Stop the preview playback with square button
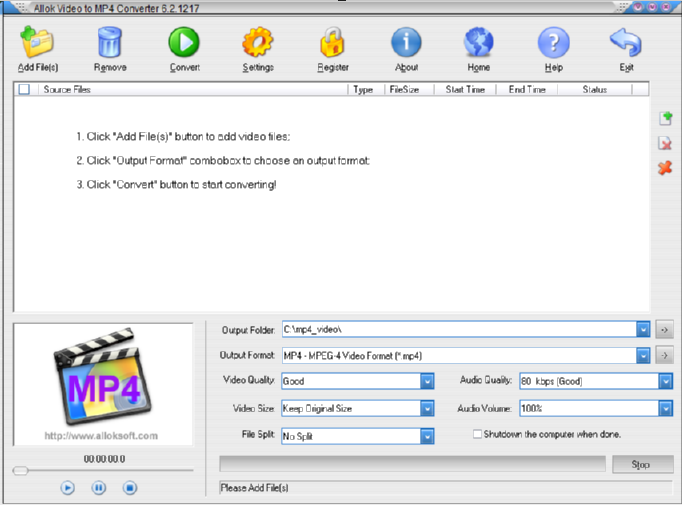The image size is (682, 505). pyautogui.click(x=130, y=488)
